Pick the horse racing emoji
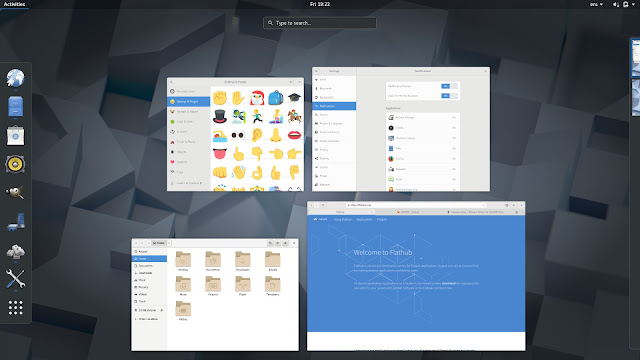The height and width of the screenshot is (360, 640). click(294, 116)
